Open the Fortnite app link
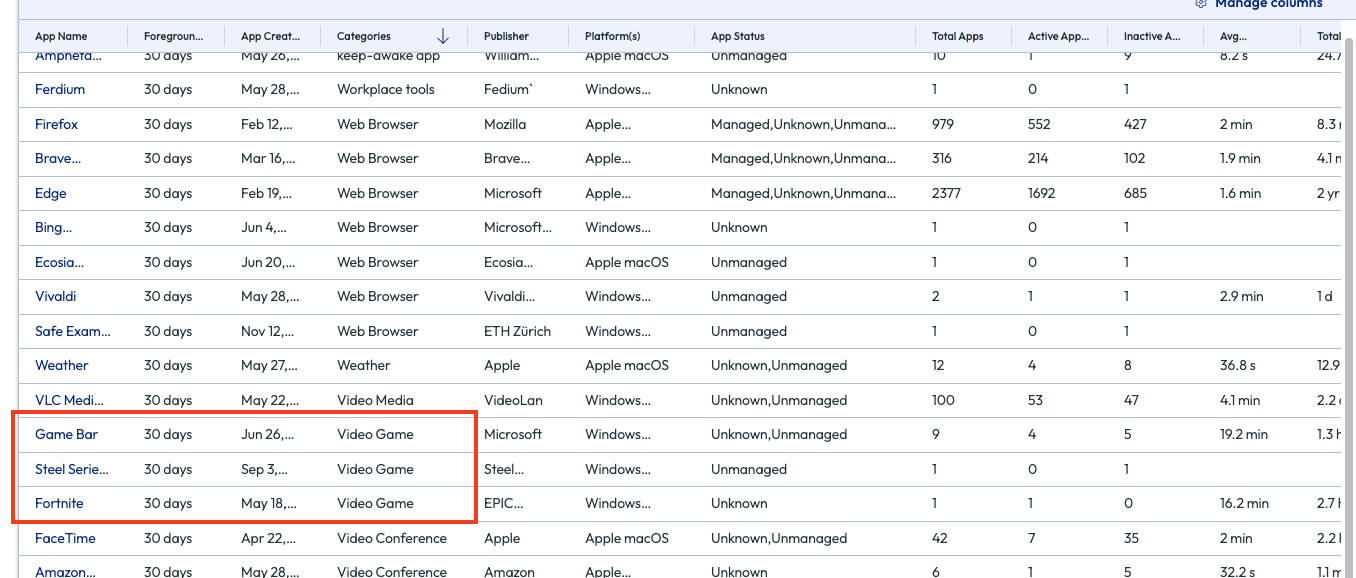The image size is (1356, 578). [59, 504]
